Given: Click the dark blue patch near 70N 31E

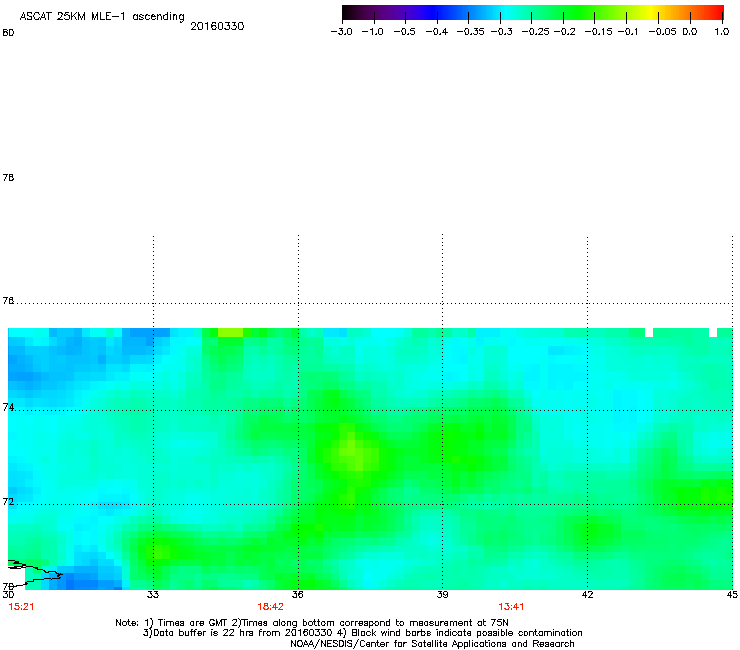Looking at the screenshot, I should tap(85, 581).
